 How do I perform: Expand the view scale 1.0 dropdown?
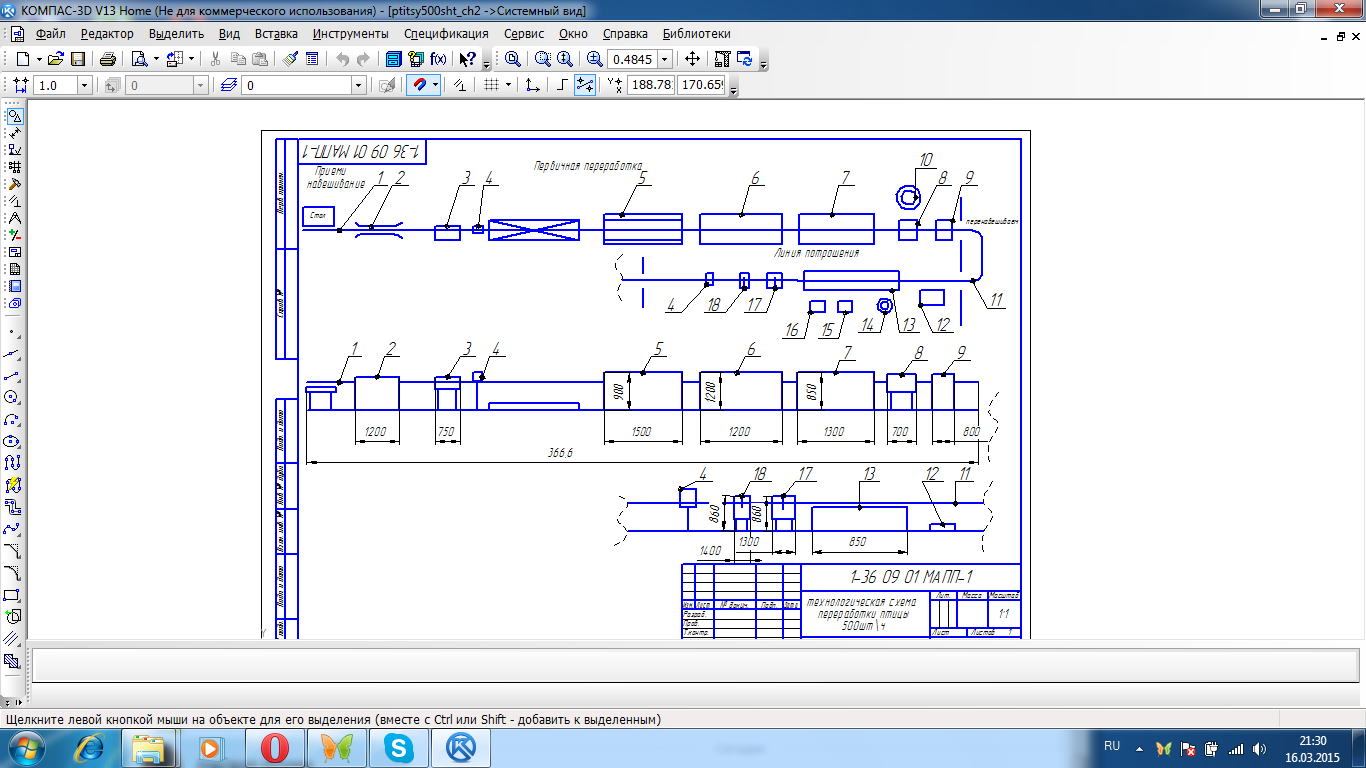[84, 86]
